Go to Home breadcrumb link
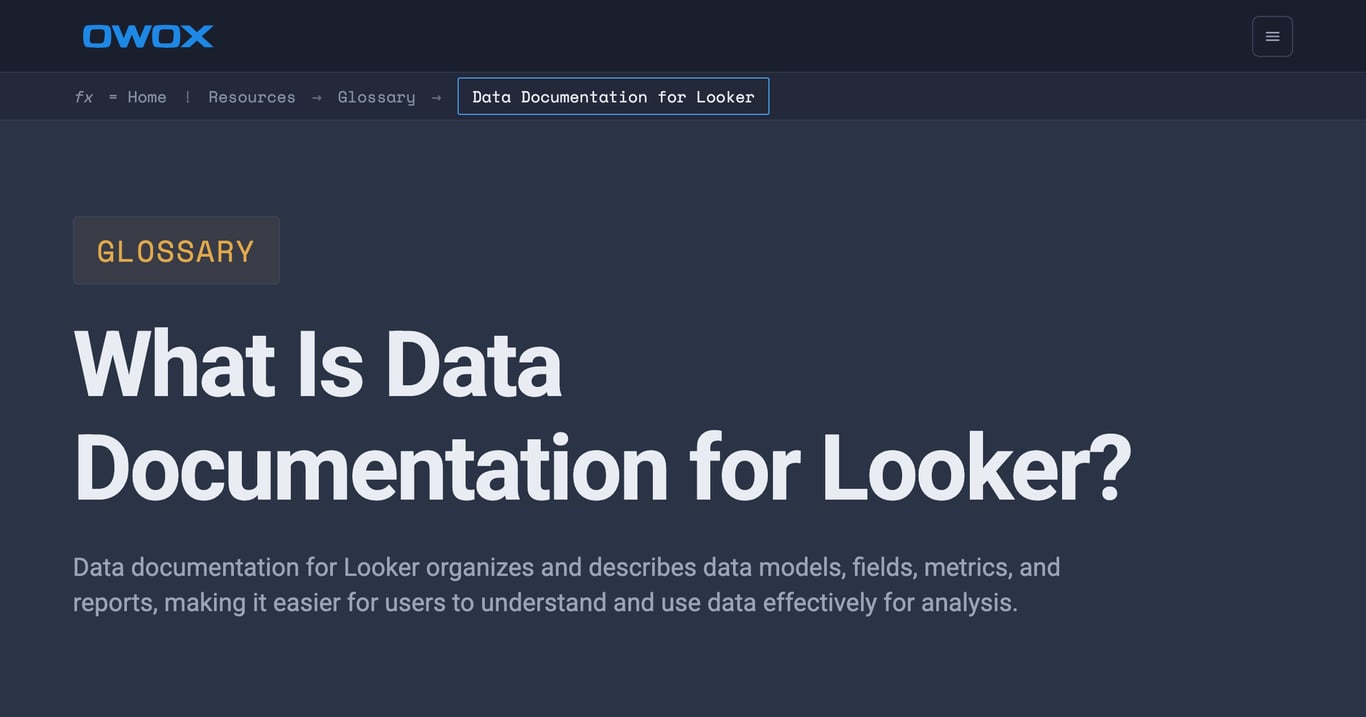 [147, 97]
